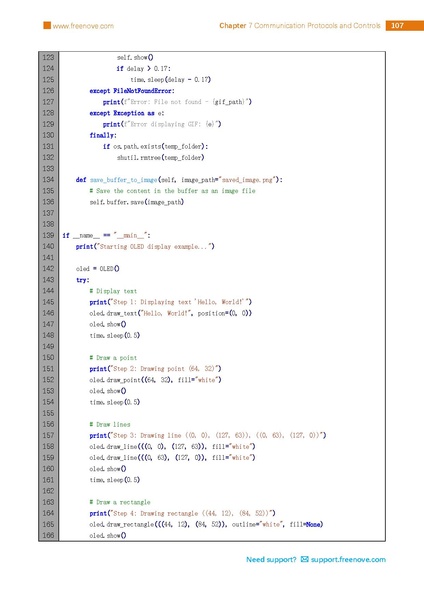This screenshot has height=600, width=424.
Task: Click 'except Exception as e:' line
Action: (127, 113)
